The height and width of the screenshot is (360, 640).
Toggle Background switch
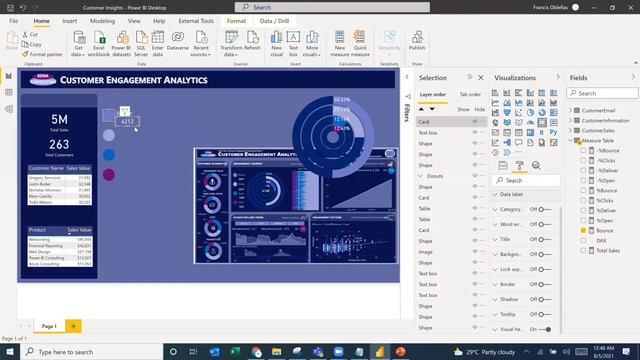click(544, 254)
